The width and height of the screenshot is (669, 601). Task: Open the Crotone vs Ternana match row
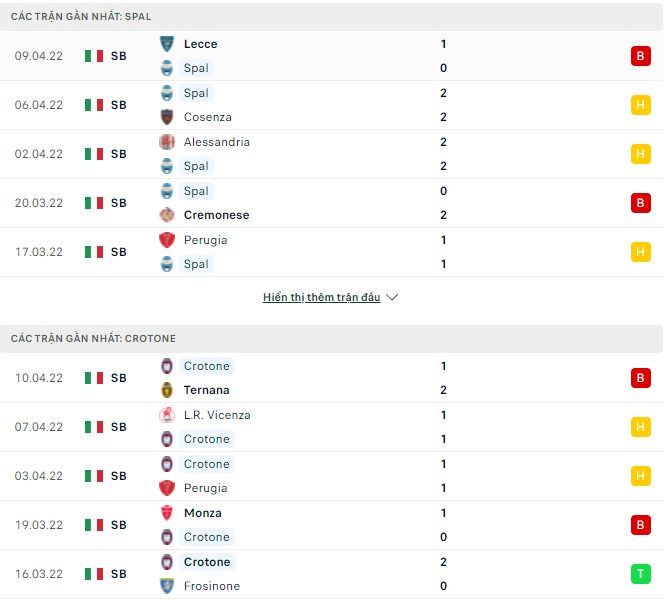(x=330, y=378)
